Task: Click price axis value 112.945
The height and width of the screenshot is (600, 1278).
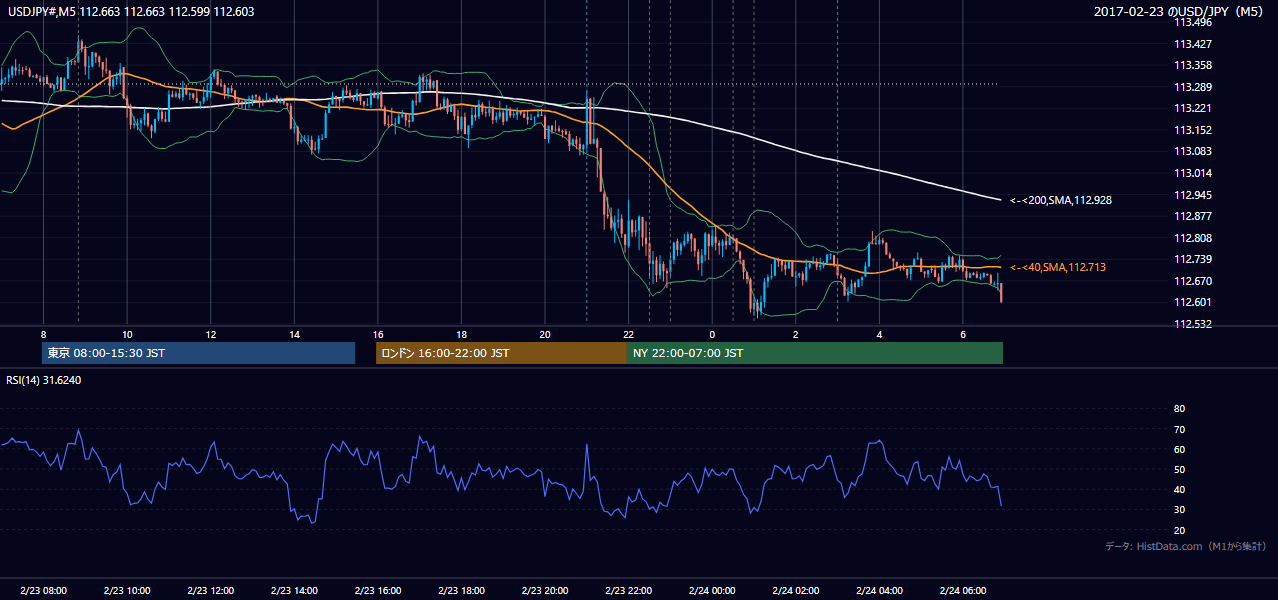Action: [1192, 195]
